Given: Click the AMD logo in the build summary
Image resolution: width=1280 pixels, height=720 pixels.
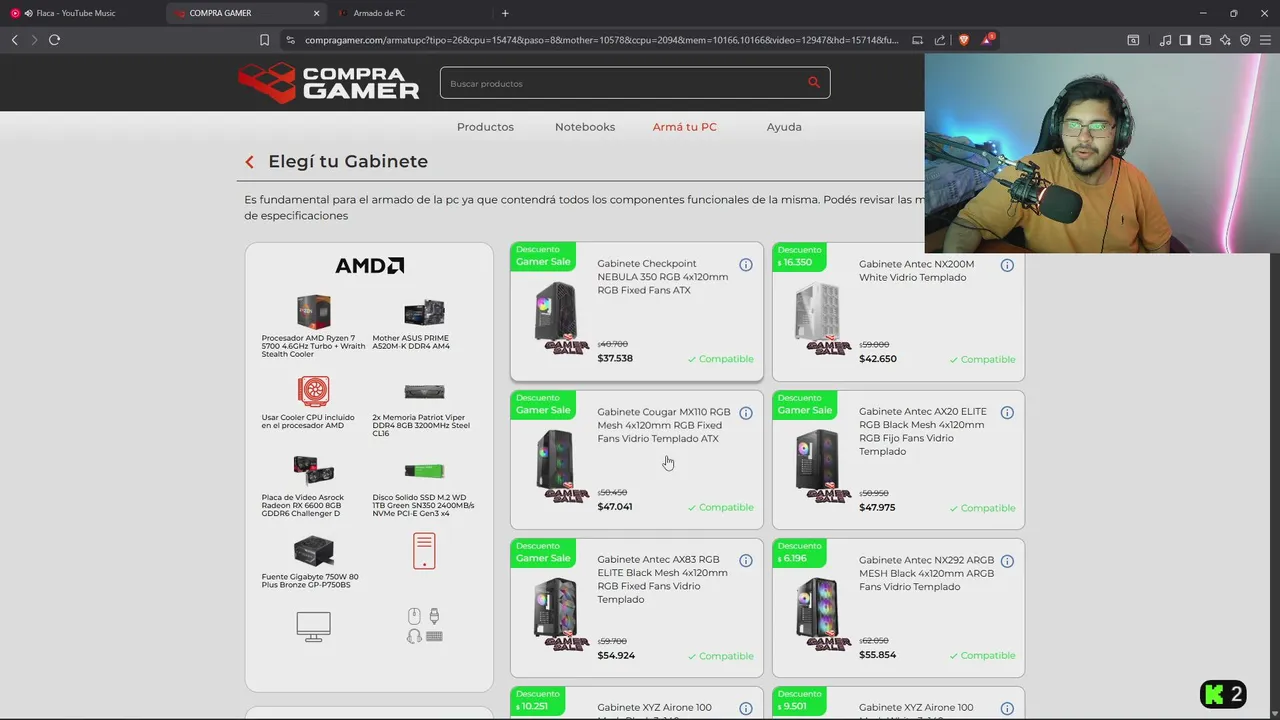Looking at the screenshot, I should coord(369,266).
